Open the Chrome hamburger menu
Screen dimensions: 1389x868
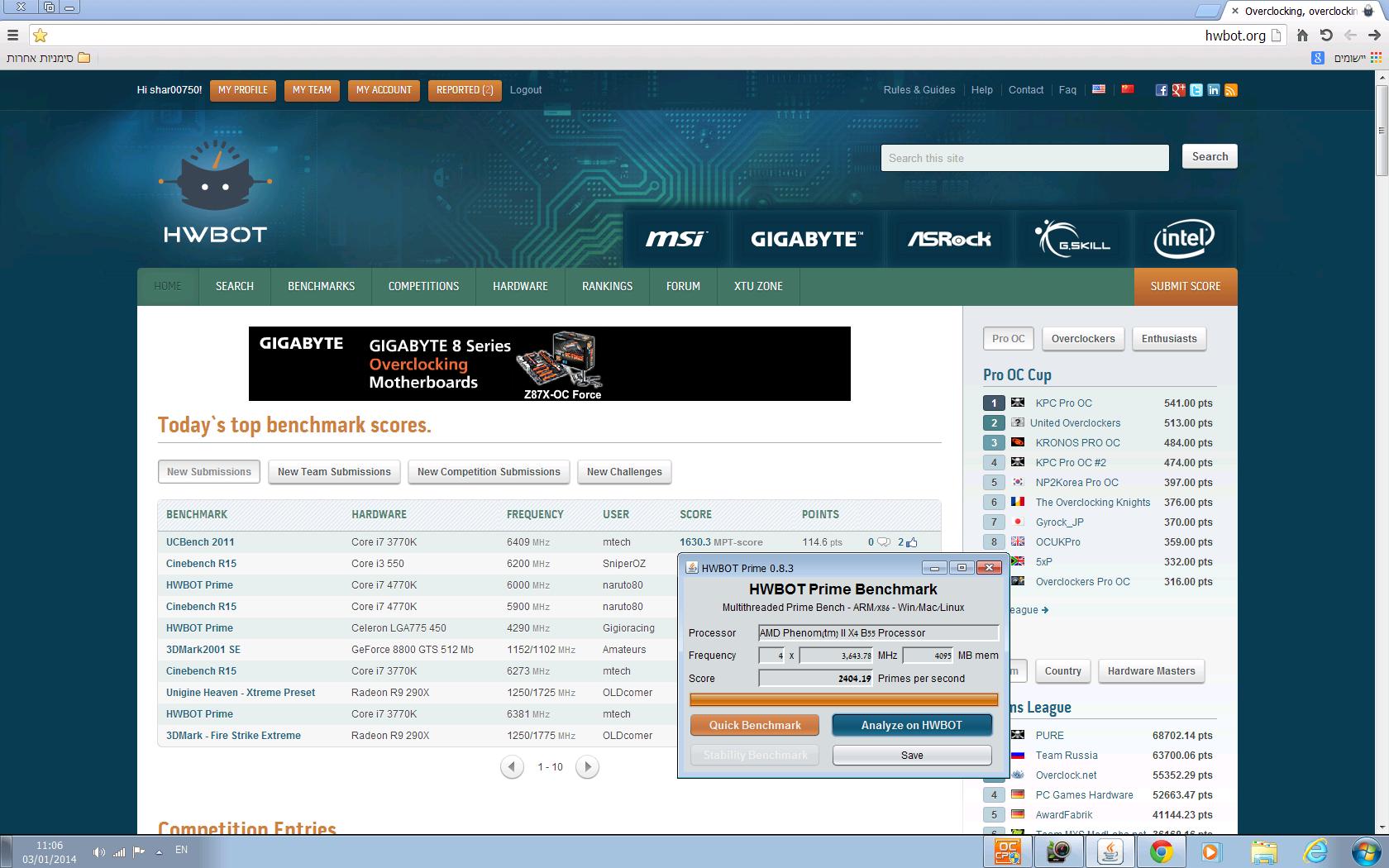[12, 35]
